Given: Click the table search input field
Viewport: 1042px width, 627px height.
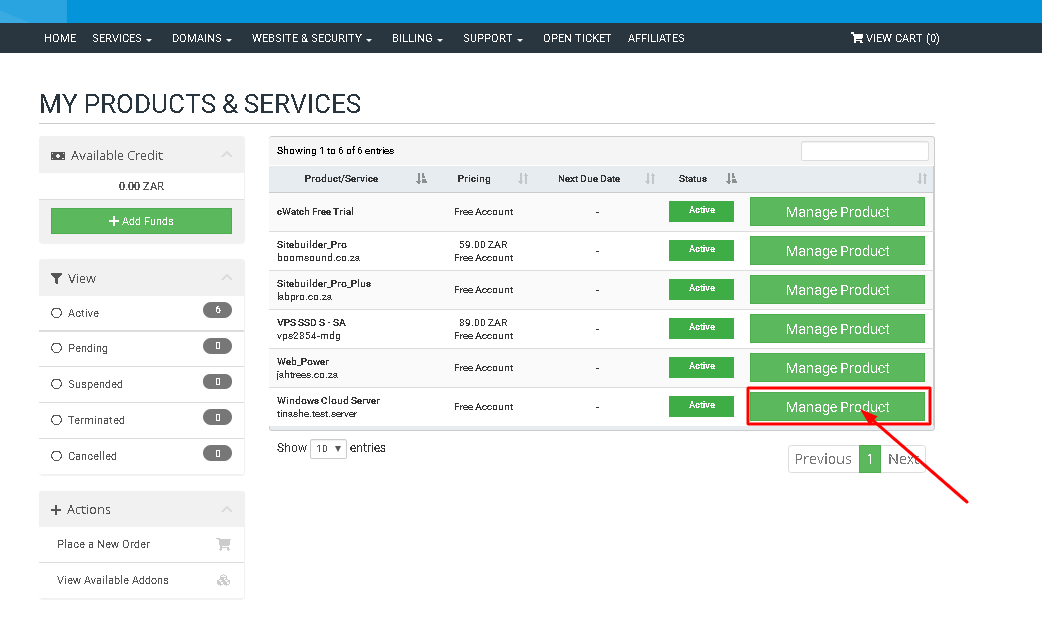Looking at the screenshot, I should (x=865, y=151).
